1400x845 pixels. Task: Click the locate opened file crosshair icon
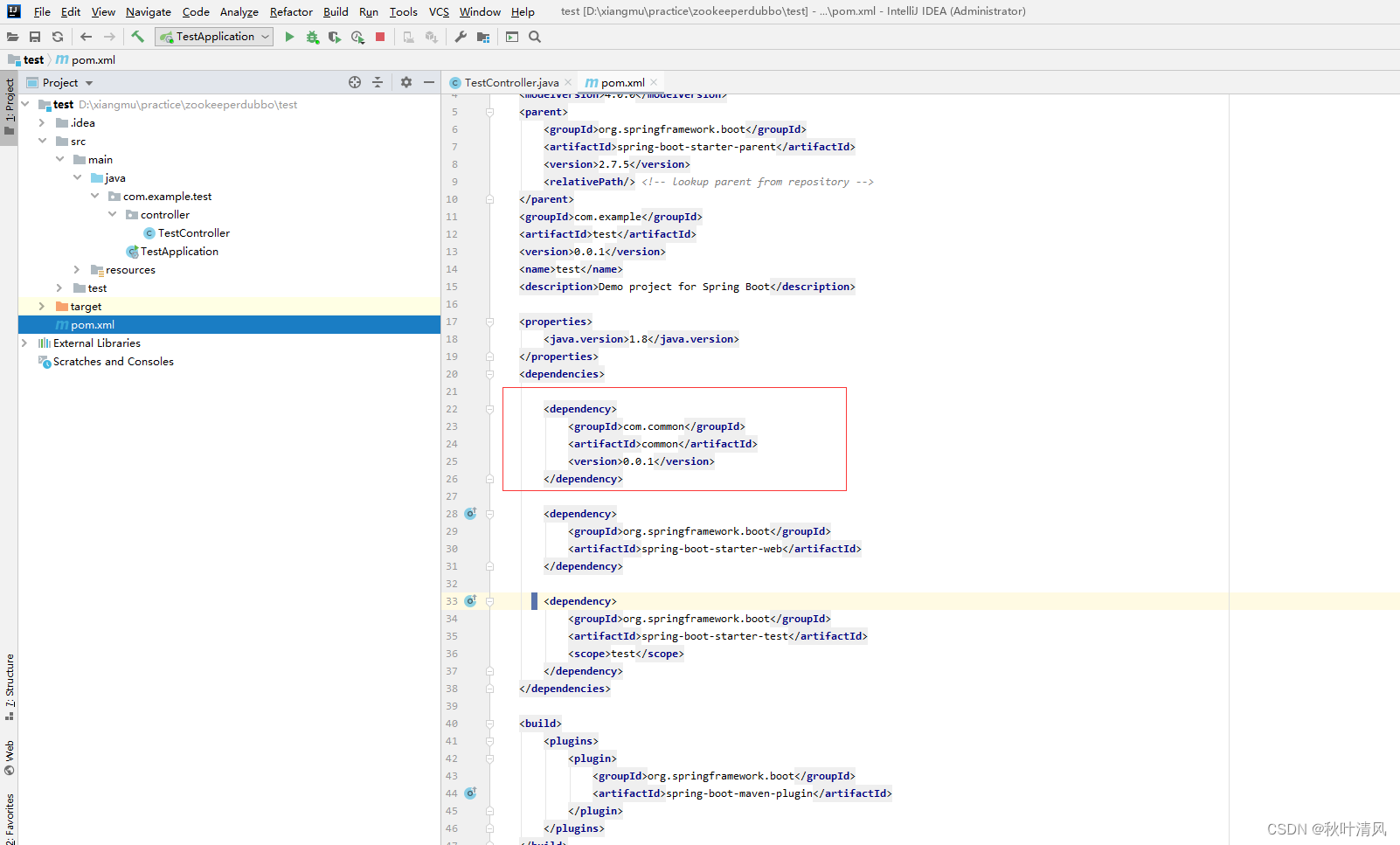[355, 82]
